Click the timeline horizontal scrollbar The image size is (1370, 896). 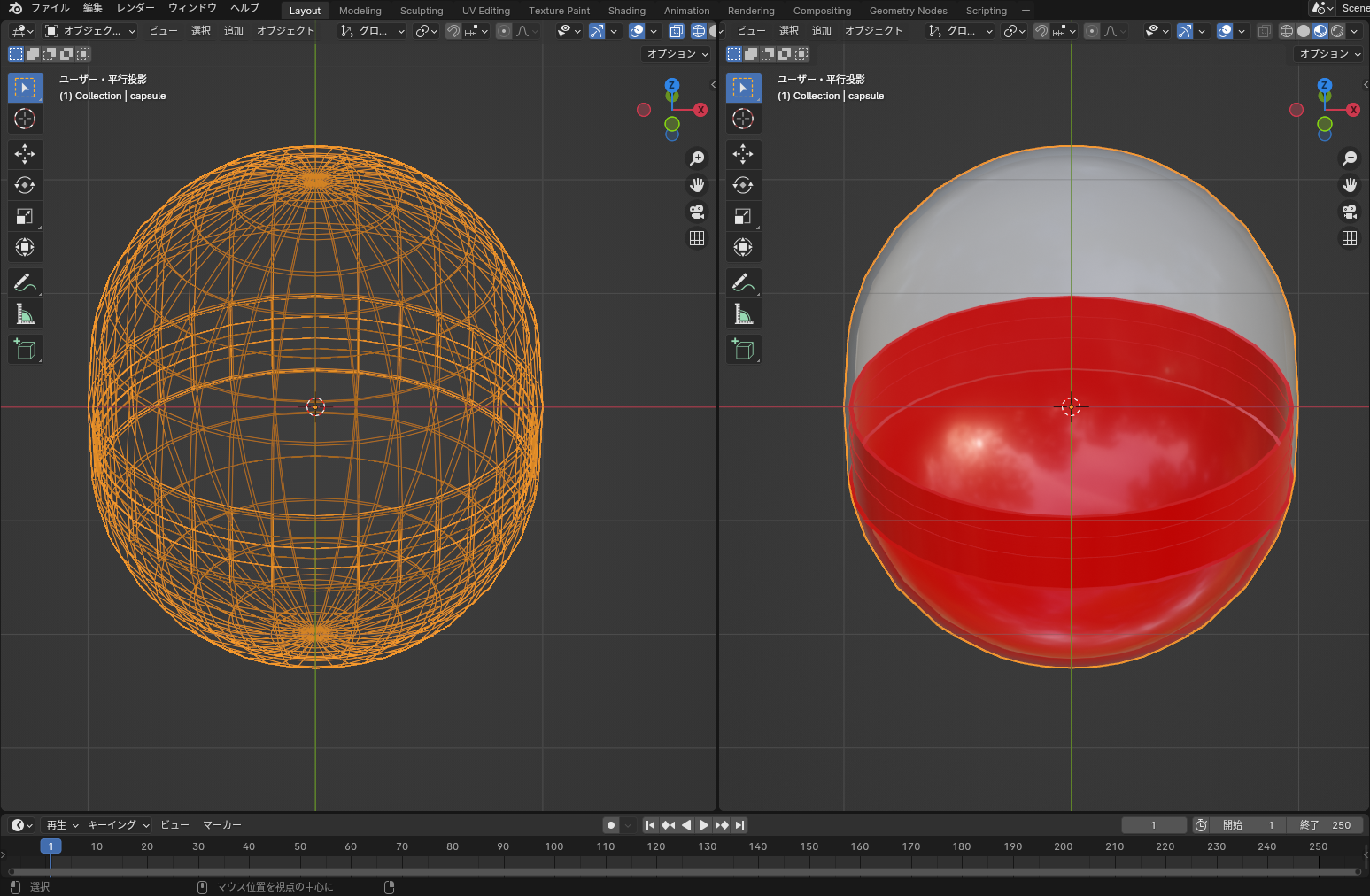click(x=682, y=872)
